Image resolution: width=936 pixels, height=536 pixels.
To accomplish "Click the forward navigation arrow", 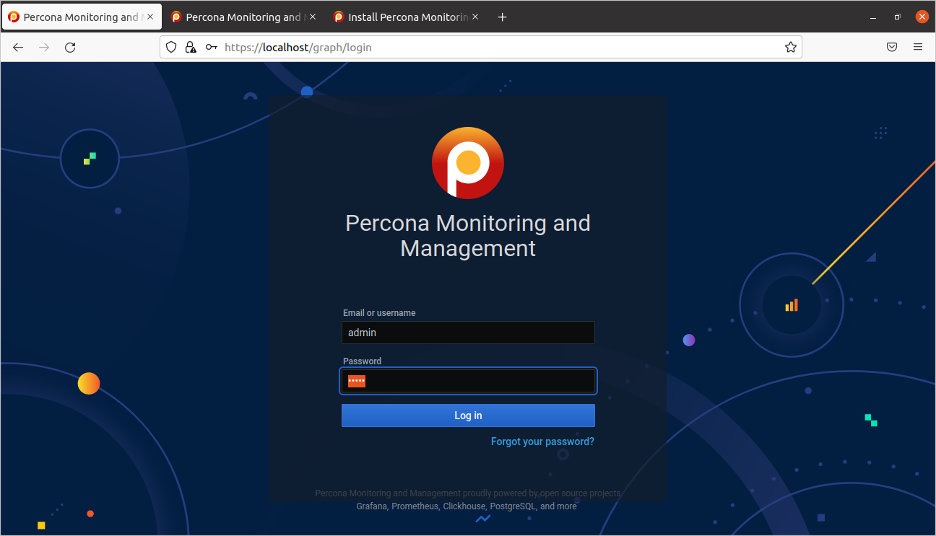I will [x=44, y=47].
